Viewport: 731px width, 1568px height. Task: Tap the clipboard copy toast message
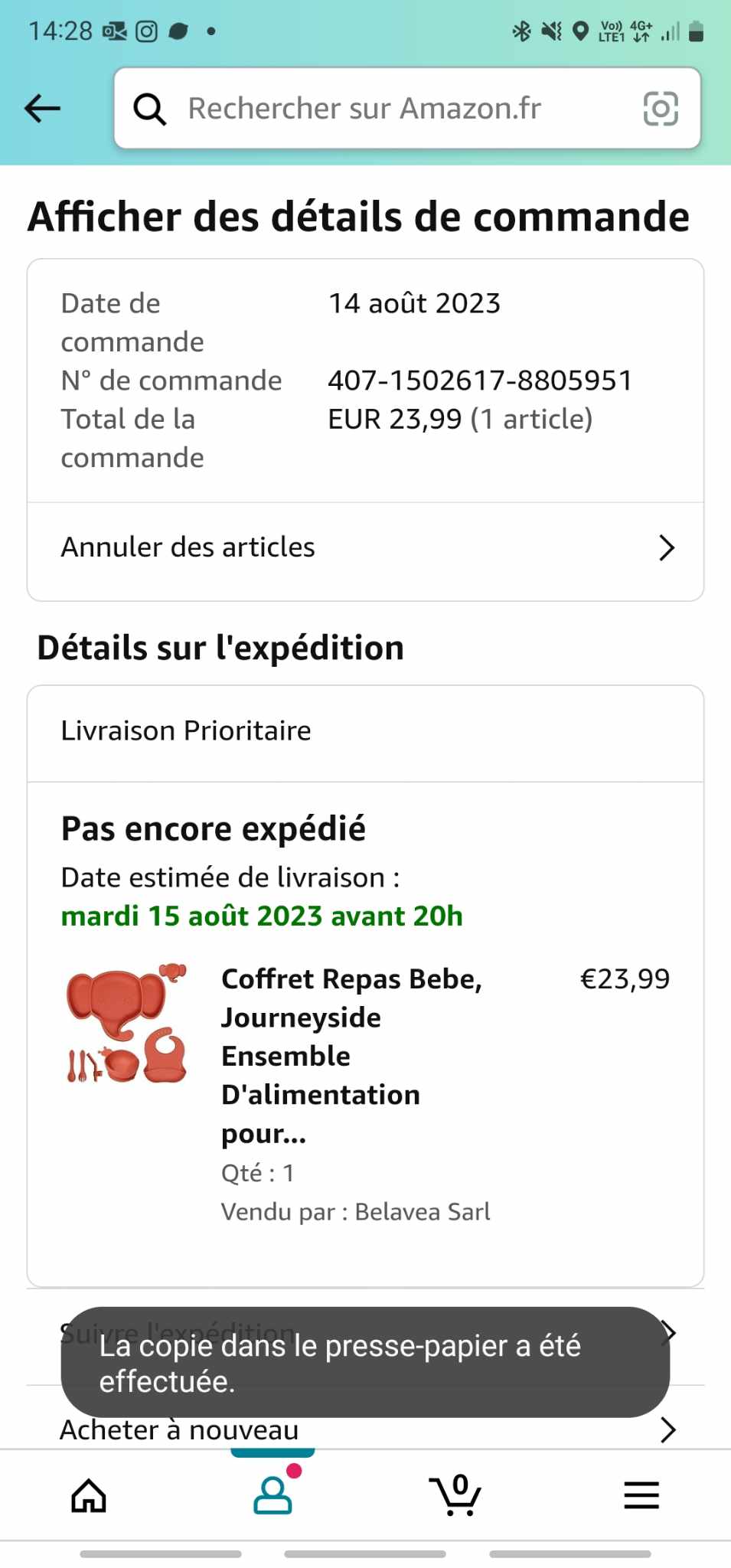365,1363
